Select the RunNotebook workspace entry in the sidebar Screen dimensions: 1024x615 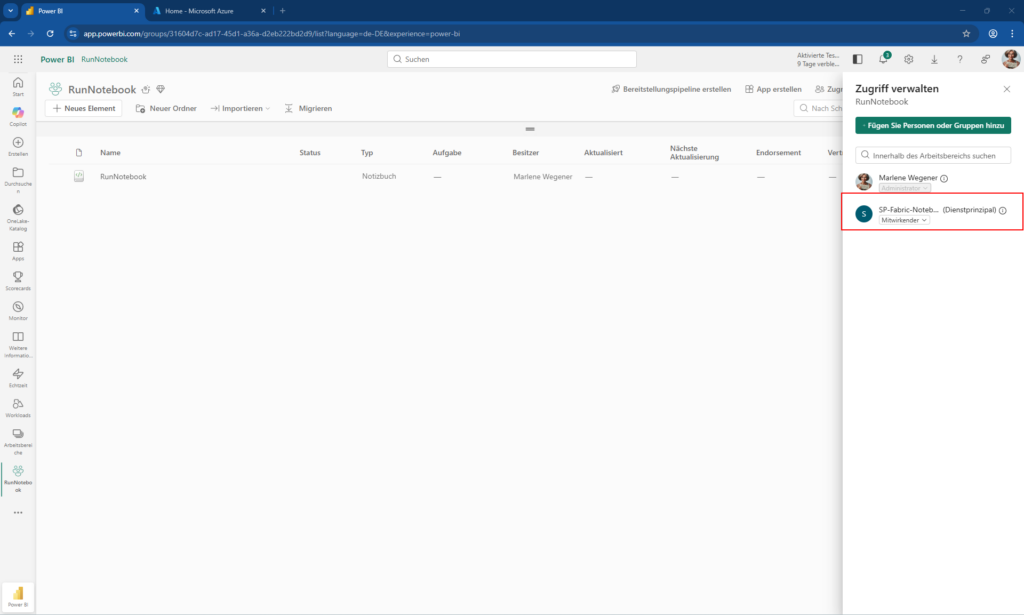[17, 473]
